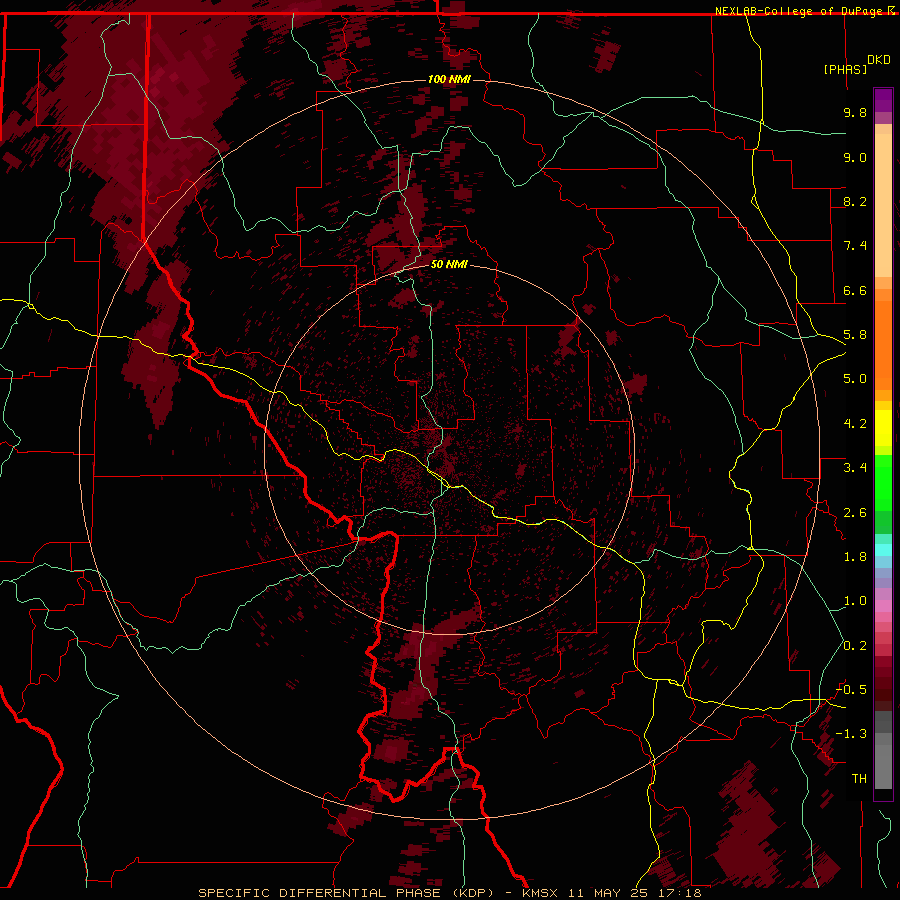Click the DKD label above the color scale
900x900 pixels.
coord(879,60)
